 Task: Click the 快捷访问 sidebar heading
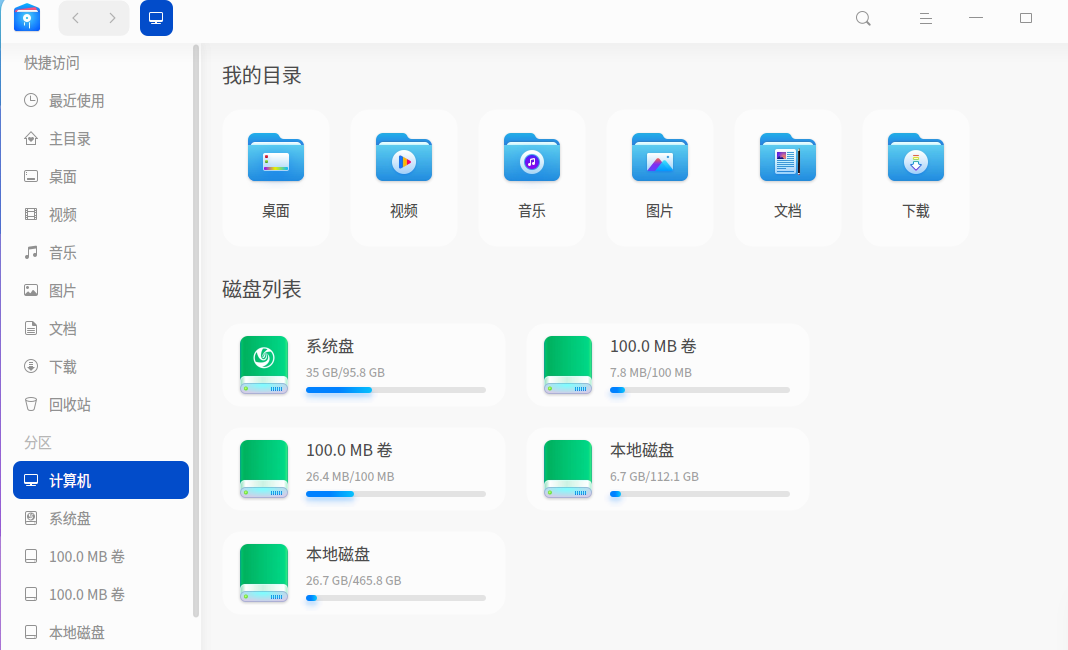pos(52,63)
